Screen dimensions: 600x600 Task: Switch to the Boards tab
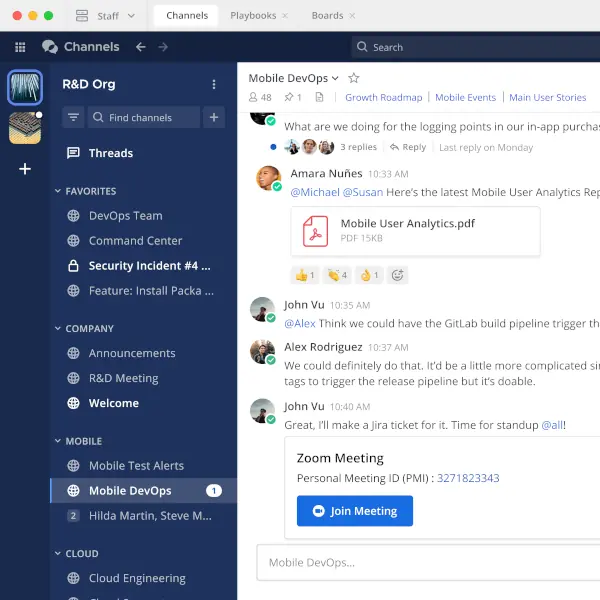327,16
